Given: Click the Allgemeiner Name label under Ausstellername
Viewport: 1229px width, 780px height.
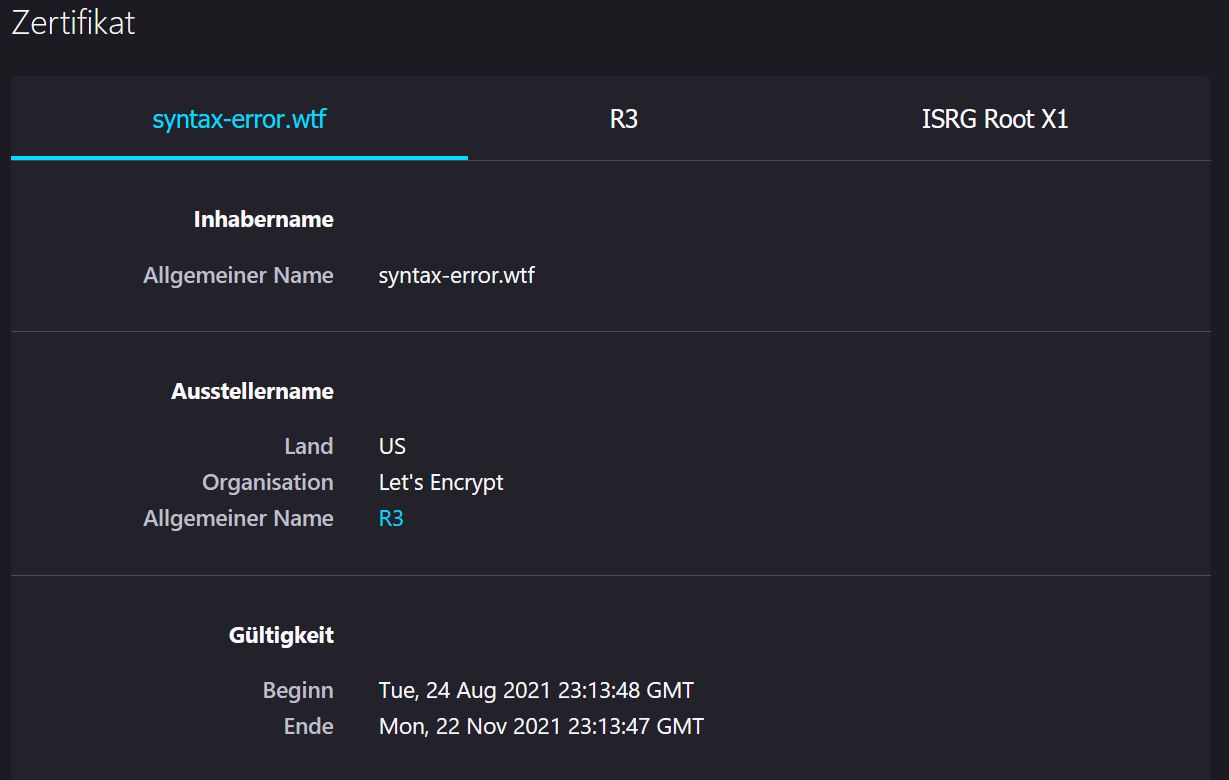Looking at the screenshot, I should click(x=238, y=518).
